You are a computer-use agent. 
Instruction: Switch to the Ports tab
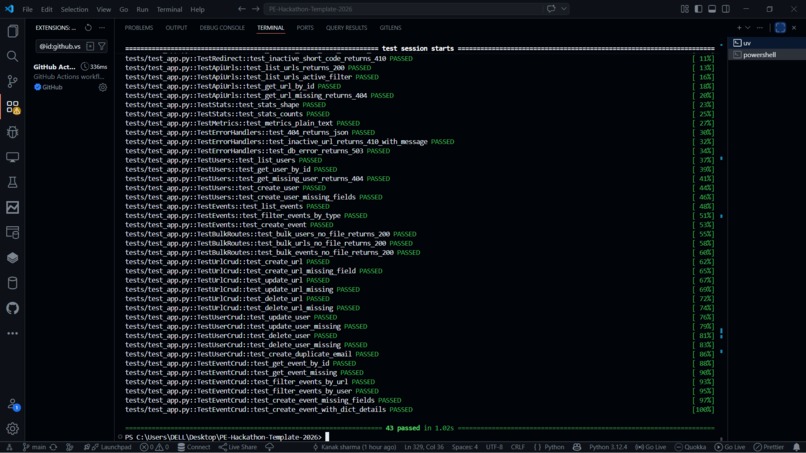[305, 28]
